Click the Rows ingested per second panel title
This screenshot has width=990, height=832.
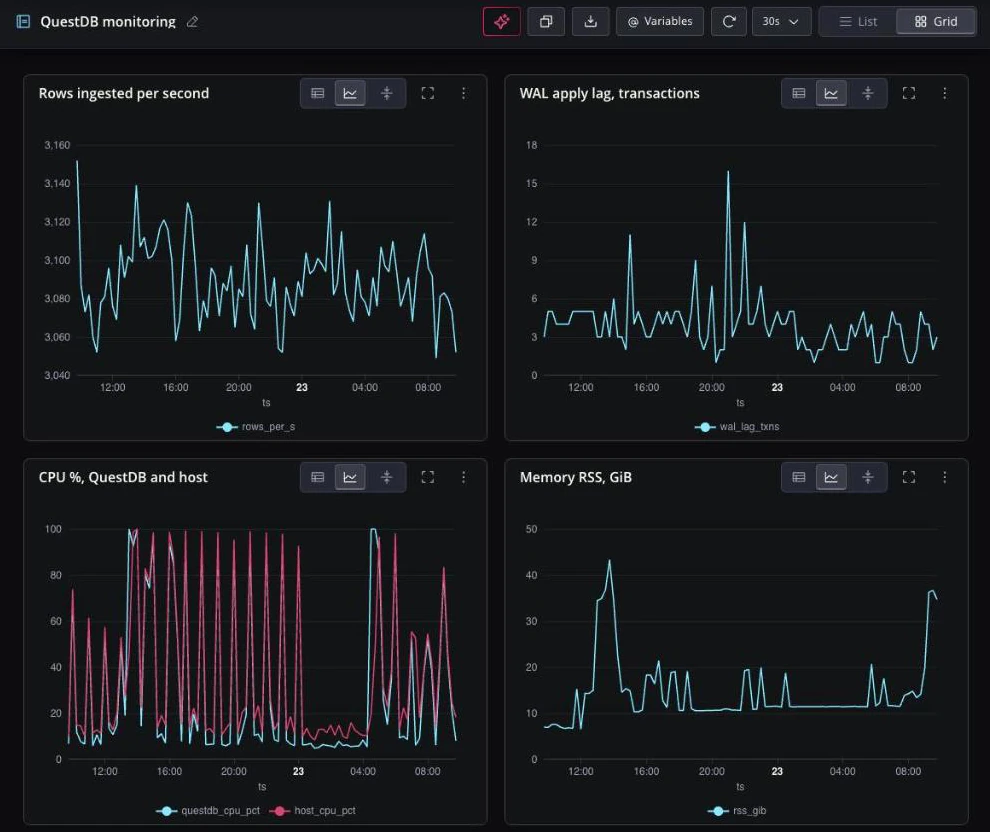point(124,93)
